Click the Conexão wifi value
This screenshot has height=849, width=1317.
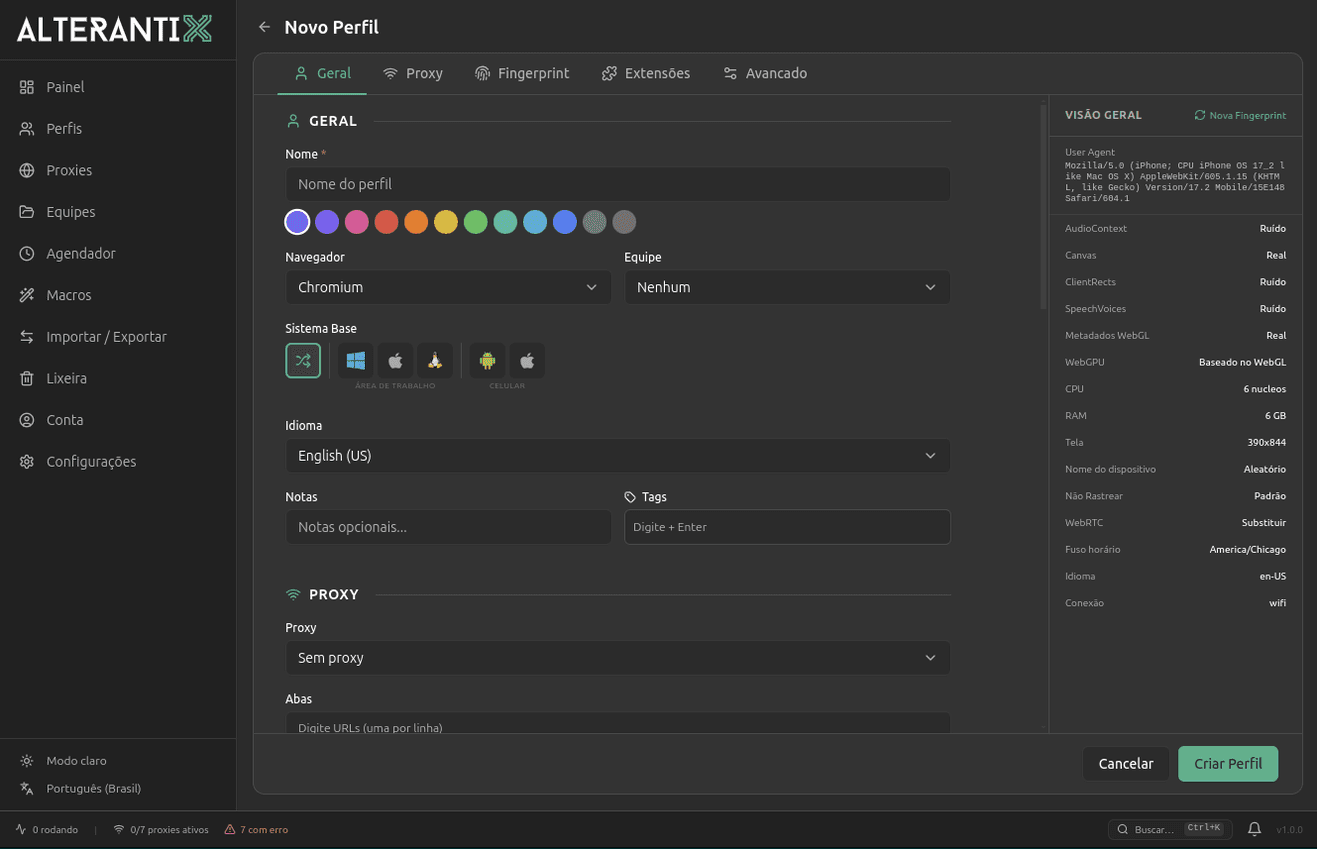point(1278,603)
